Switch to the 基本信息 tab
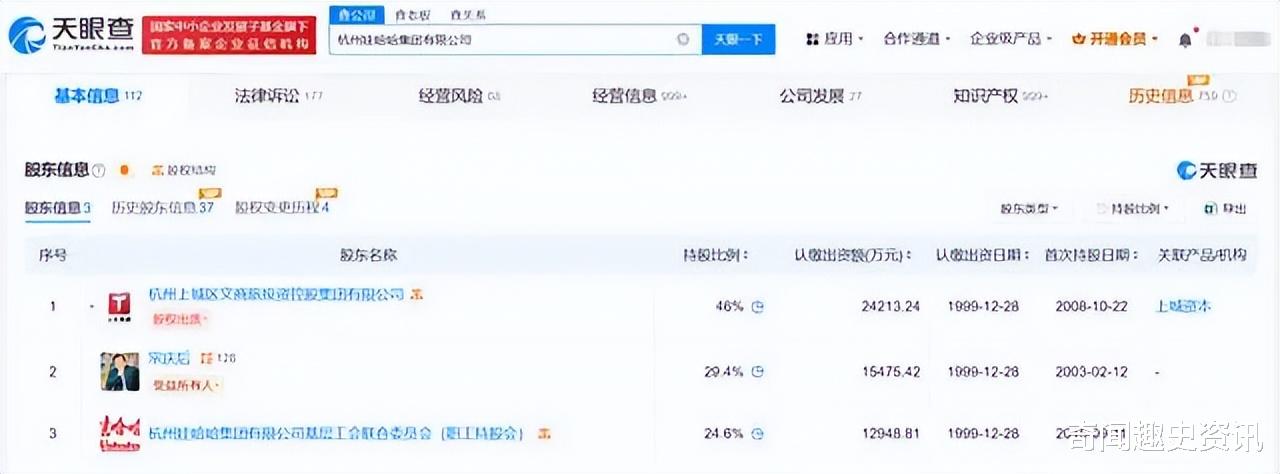The height and width of the screenshot is (474, 1280). [x=98, y=96]
